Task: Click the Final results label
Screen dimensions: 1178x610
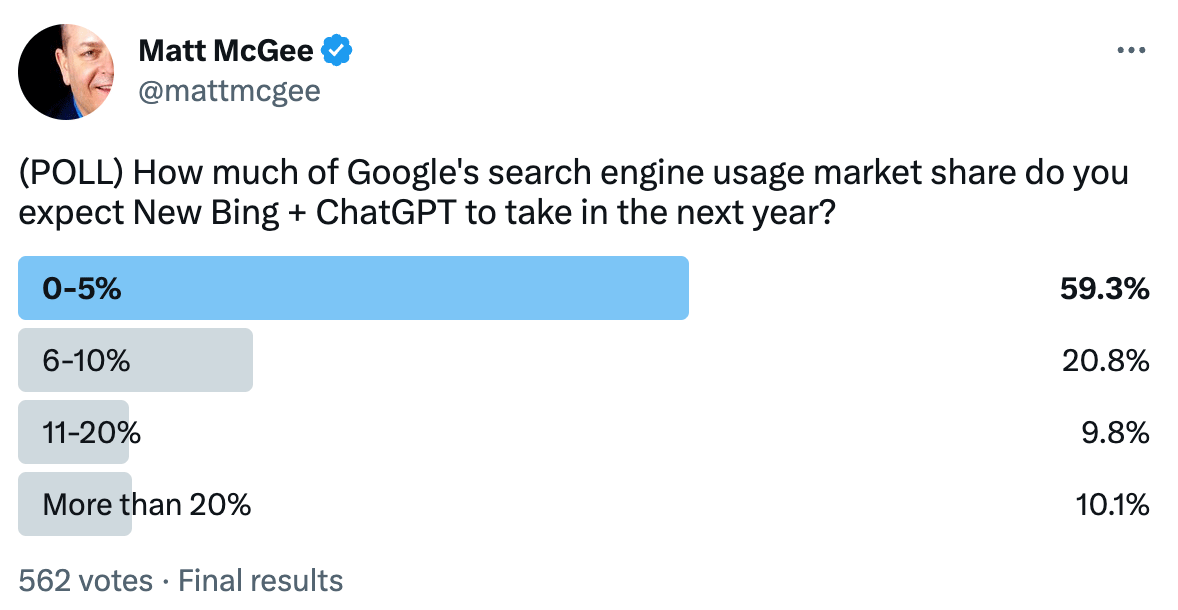Action: pyautogui.click(x=261, y=581)
